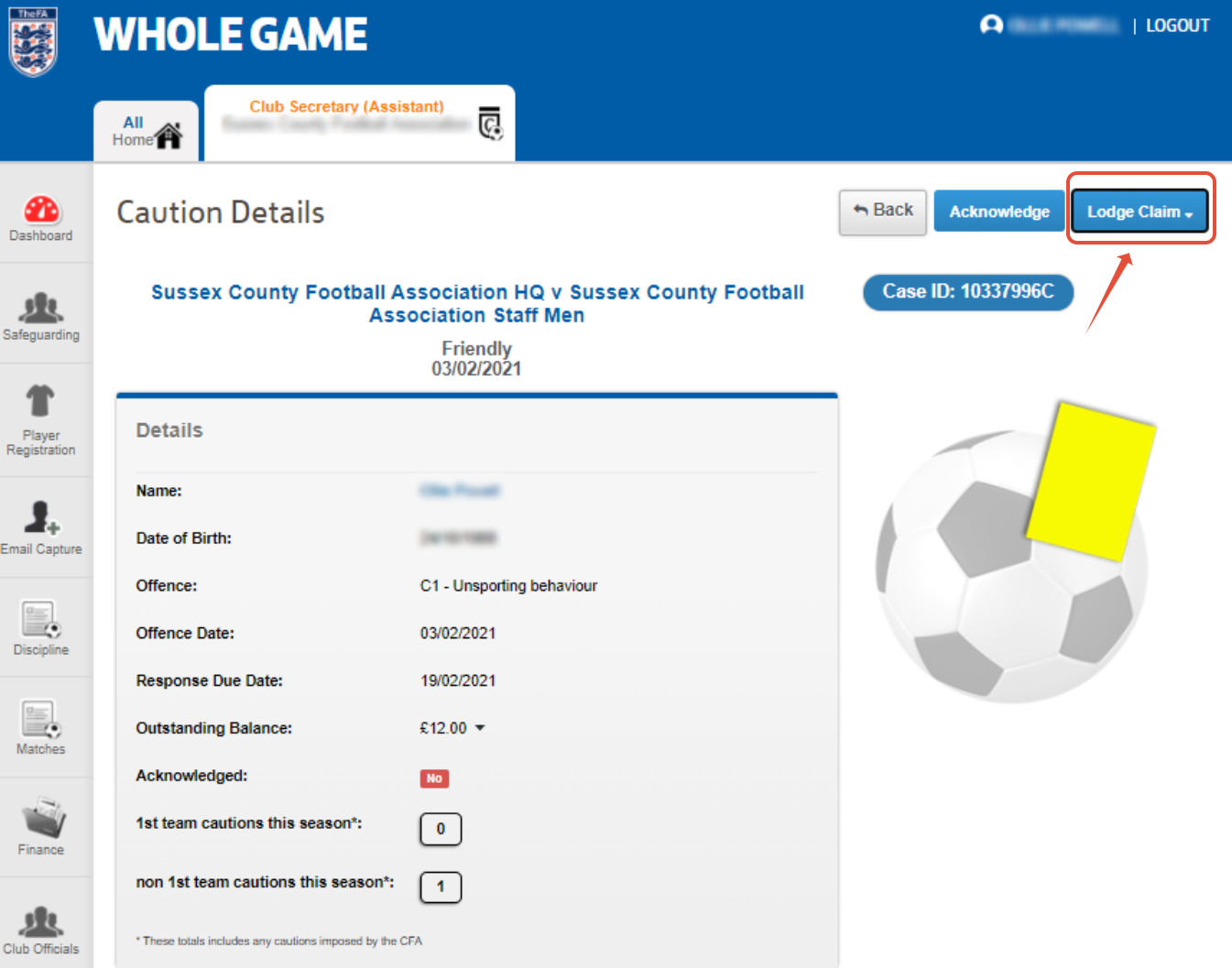Viewport: 1232px width, 968px height.
Task: Click the response due date 19/02/2021
Action: 458,681
